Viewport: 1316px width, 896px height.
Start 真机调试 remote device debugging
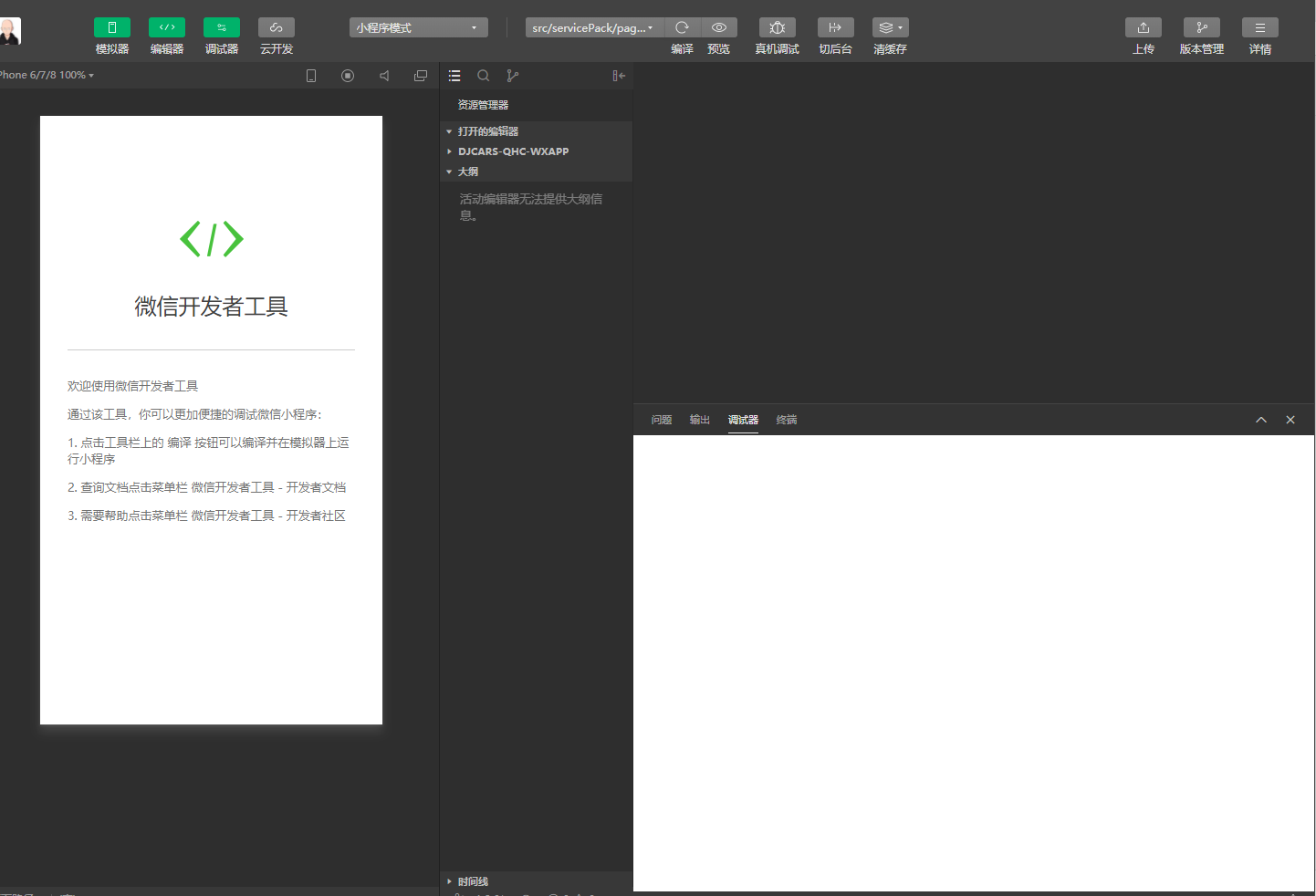coord(778,27)
